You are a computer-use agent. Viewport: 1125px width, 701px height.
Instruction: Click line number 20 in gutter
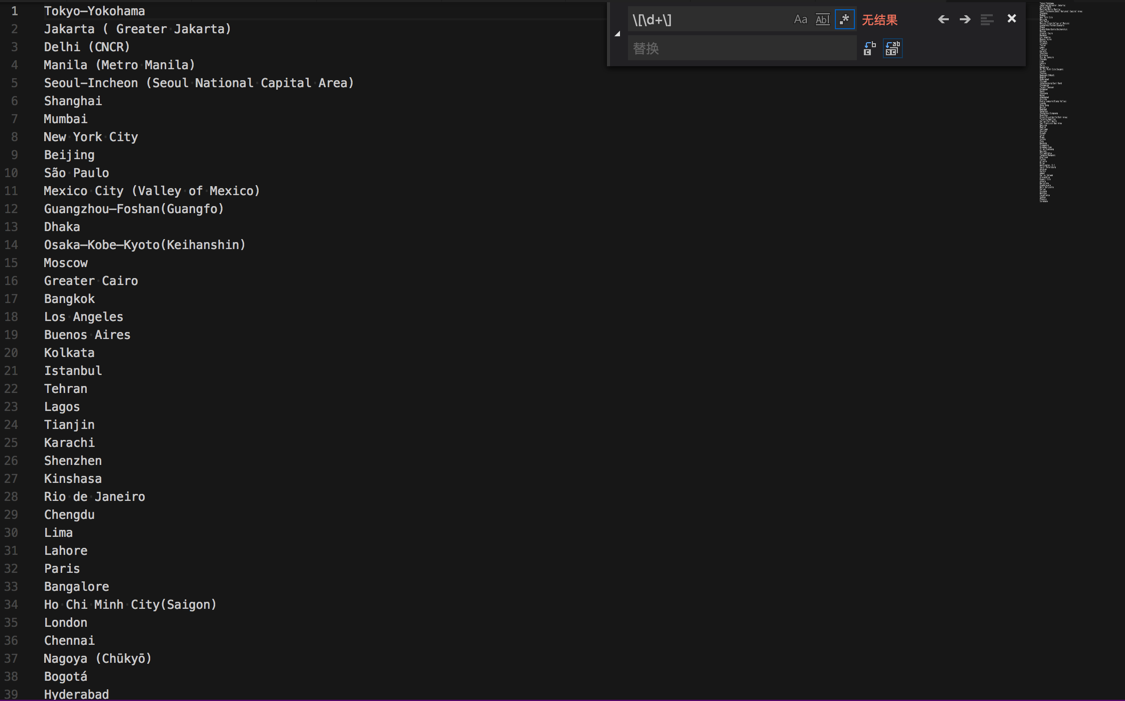(x=11, y=352)
